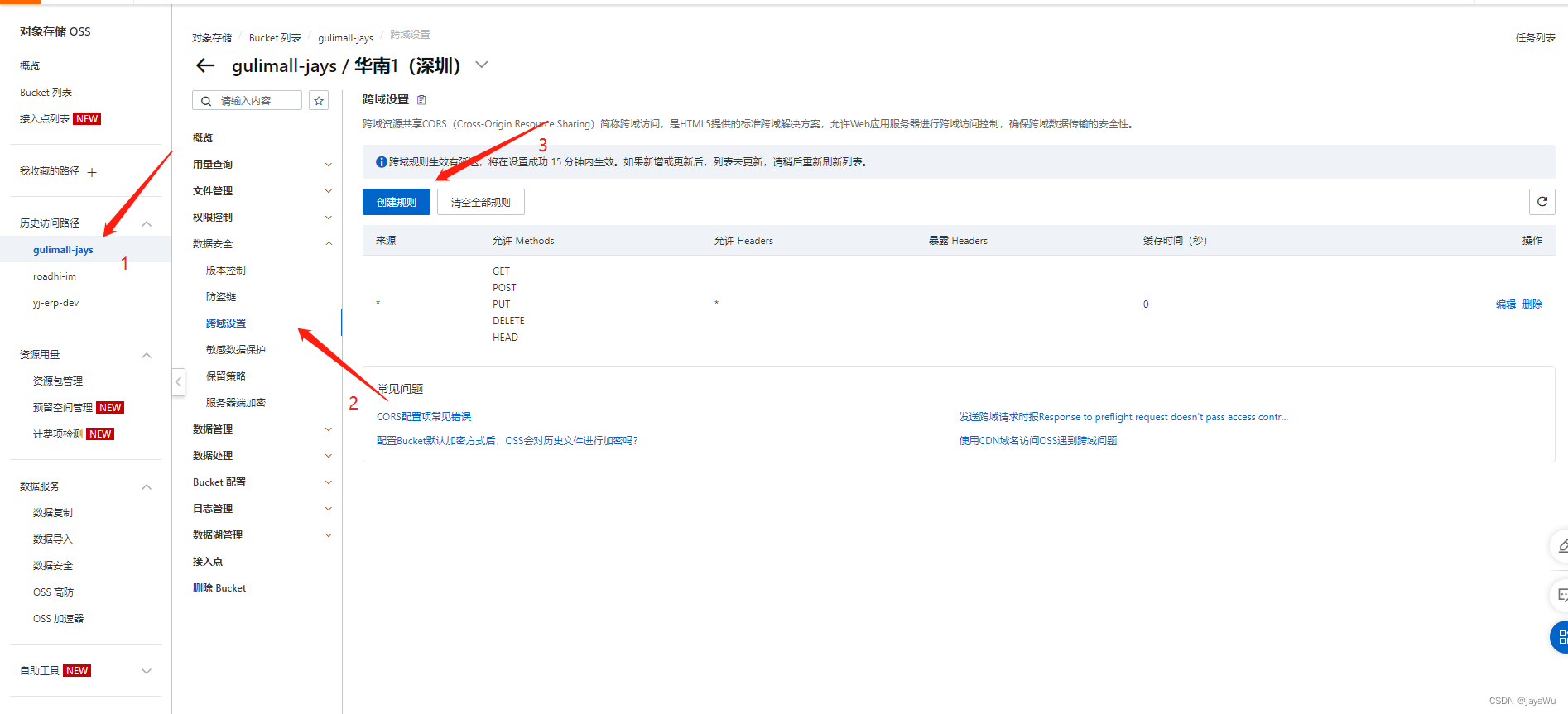Screen dimensions: 1568x714
Task: Click 对象存储 in the breadcrumb
Action: pyautogui.click(x=212, y=38)
